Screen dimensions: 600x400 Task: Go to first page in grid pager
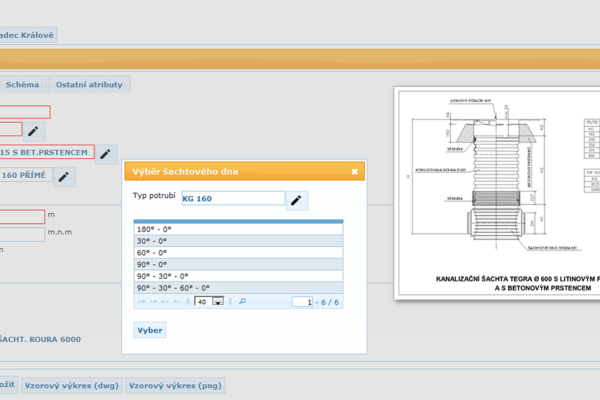(142, 302)
